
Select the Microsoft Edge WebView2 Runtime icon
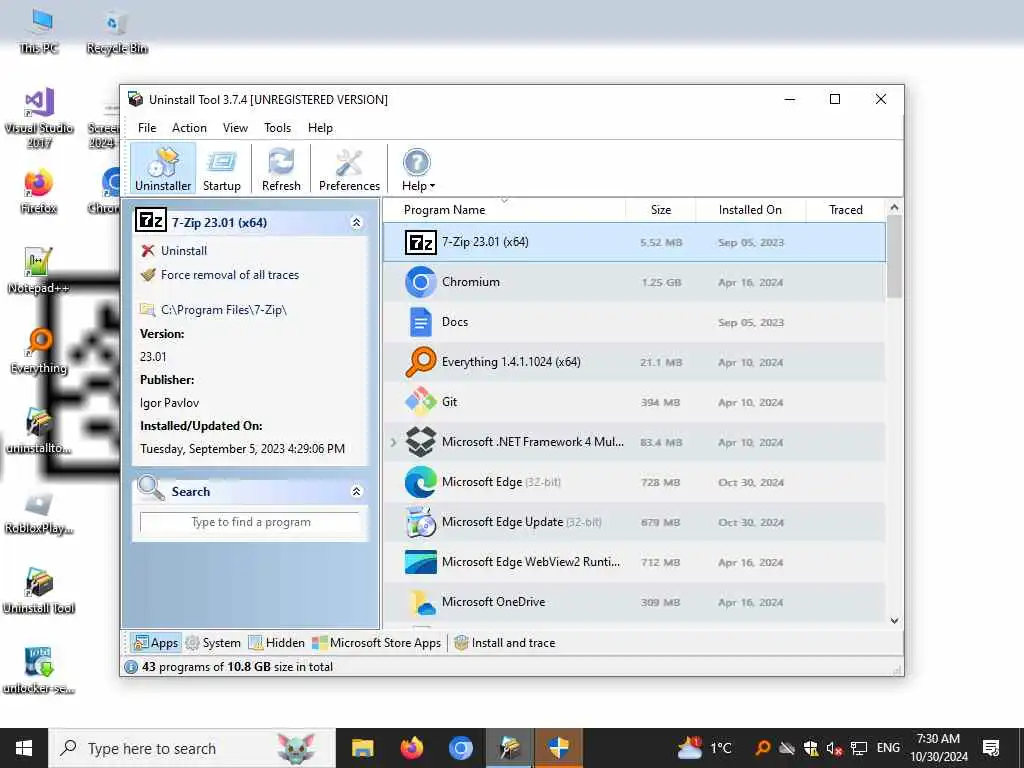pos(421,562)
